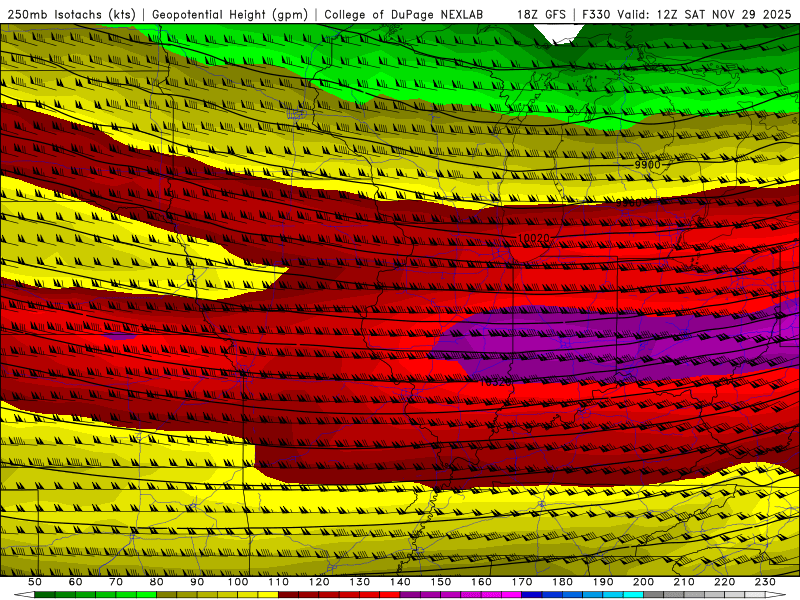The image size is (800, 600).
Task: Click the 130 value on the color scale
Action: coord(359,582)
